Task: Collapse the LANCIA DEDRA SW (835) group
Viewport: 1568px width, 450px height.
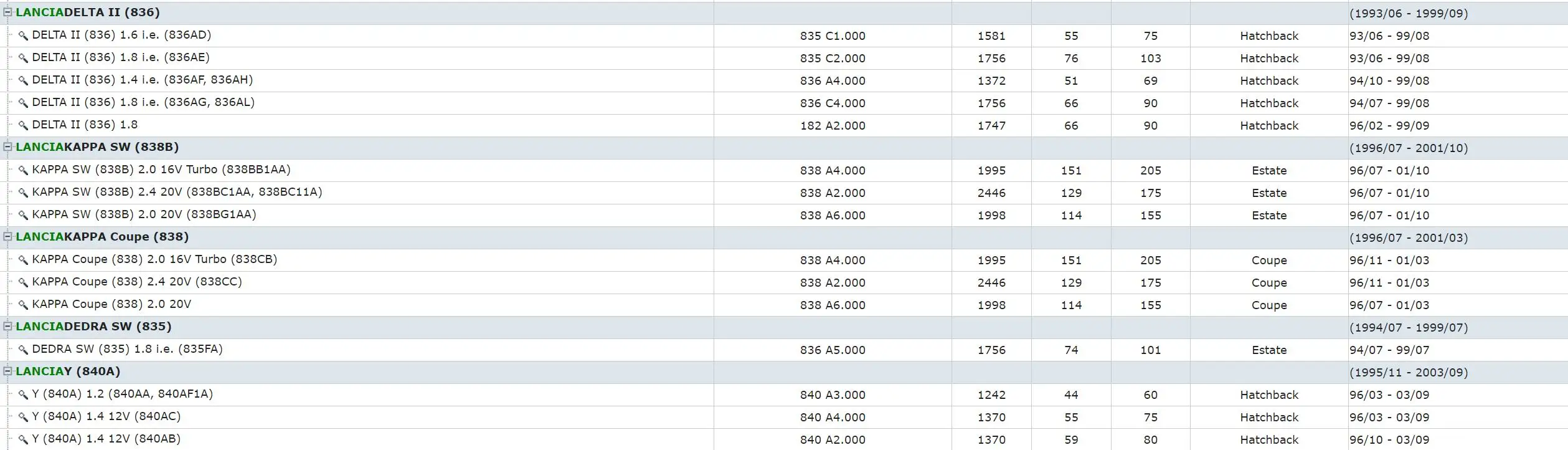Action: click(8, 326)
